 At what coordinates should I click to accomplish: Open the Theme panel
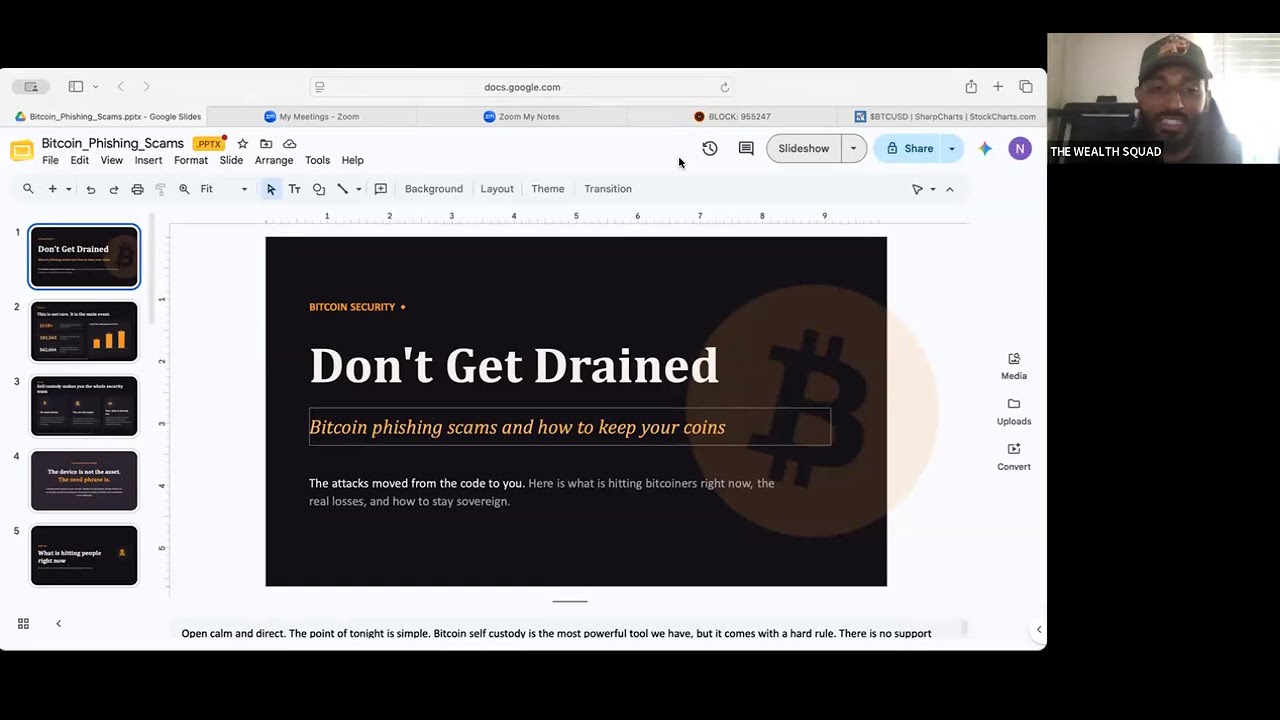pyautogui.click(x=548, y=189)
